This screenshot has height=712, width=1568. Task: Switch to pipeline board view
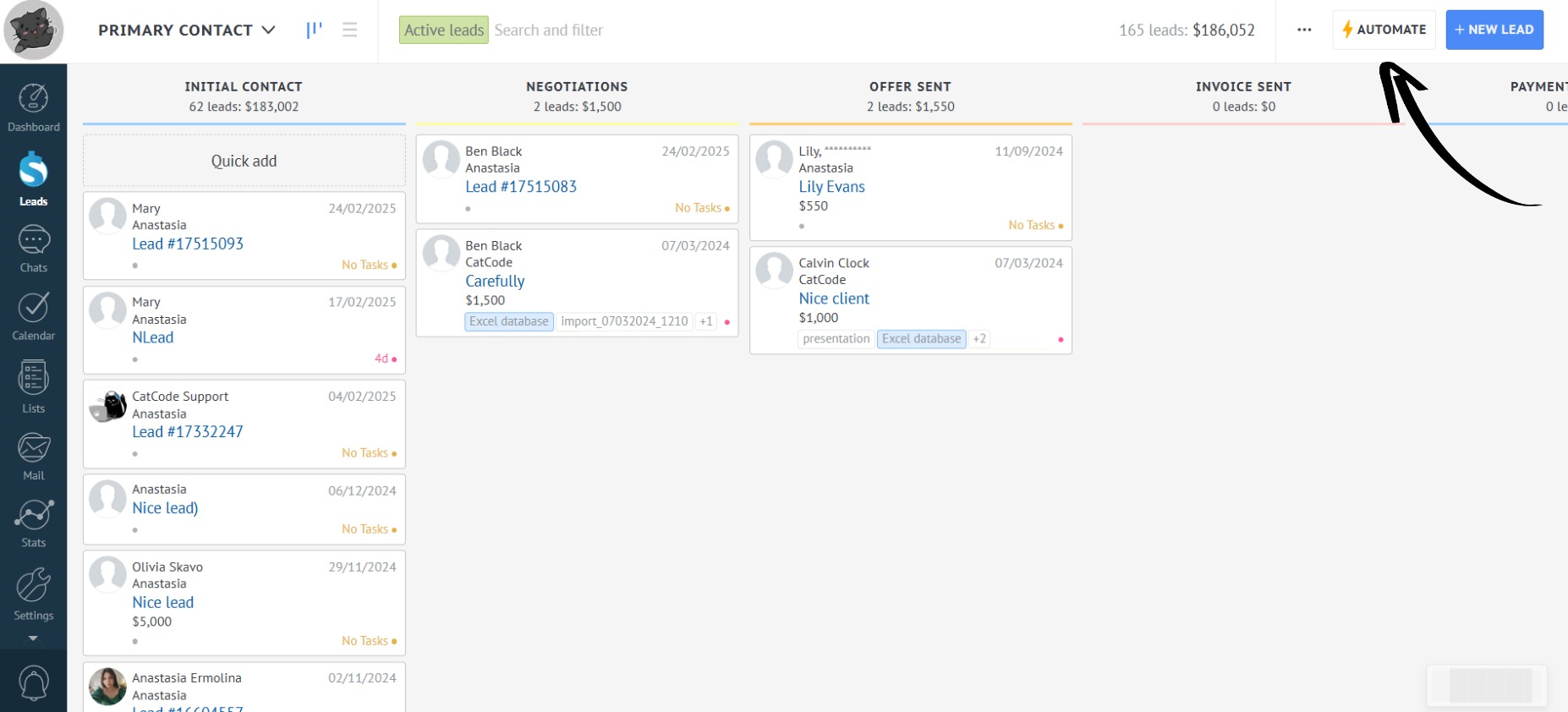coord(314,30)
